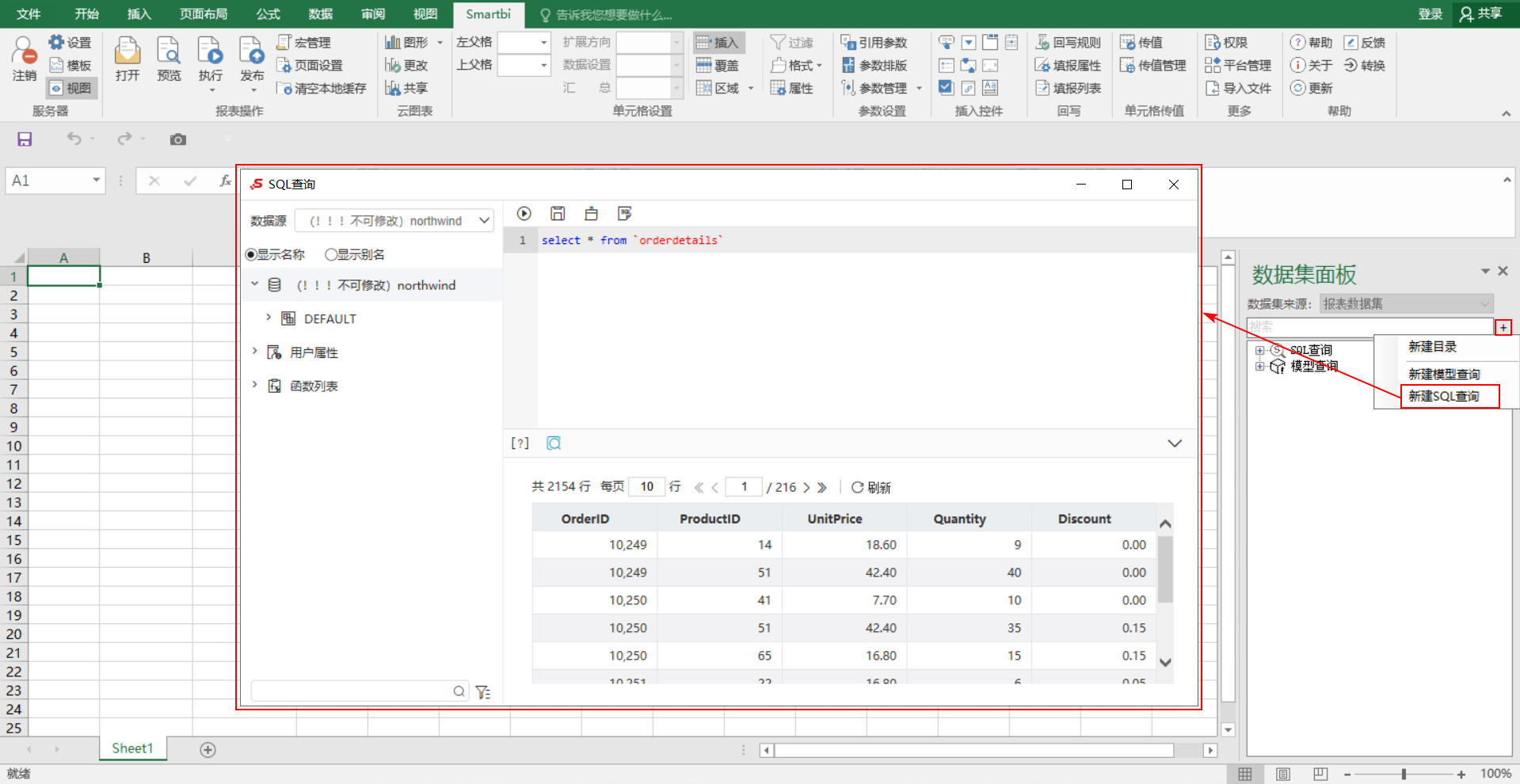Click the filter icon below the tree search
This screenshot has height=784, width=1520.
[483, 692]
